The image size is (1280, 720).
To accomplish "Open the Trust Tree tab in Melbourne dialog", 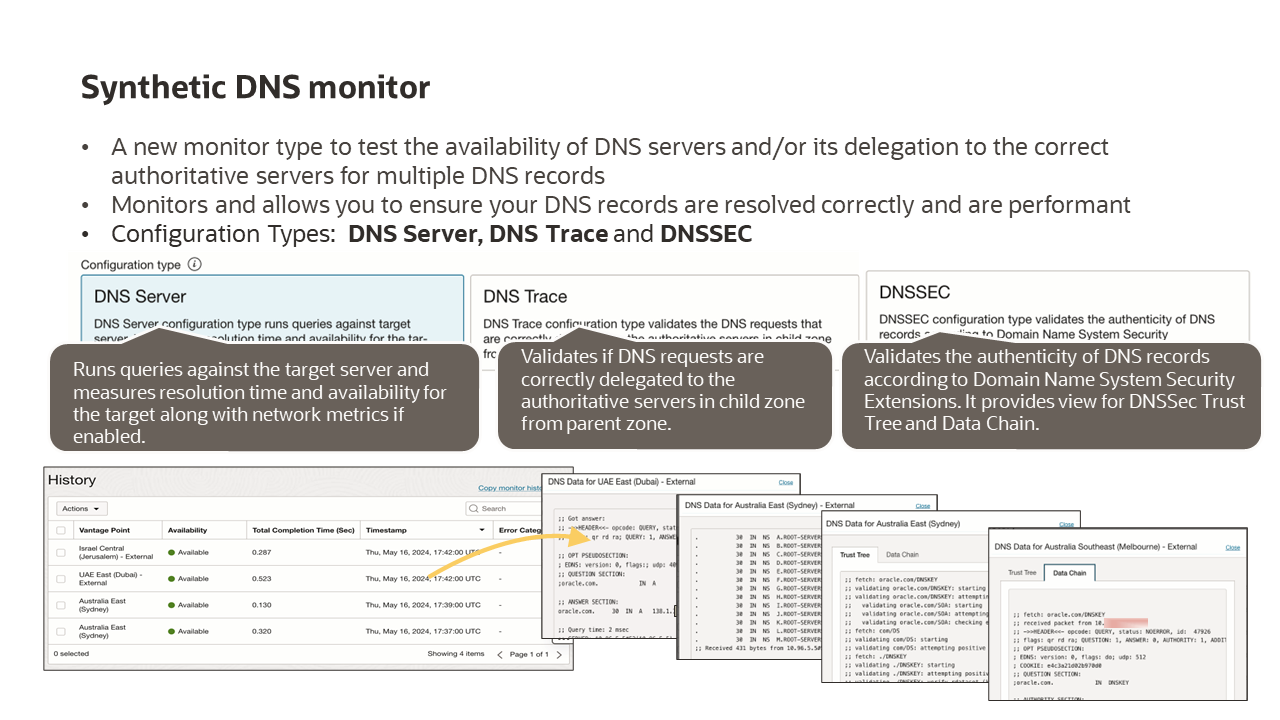I will click(1022, 573).
